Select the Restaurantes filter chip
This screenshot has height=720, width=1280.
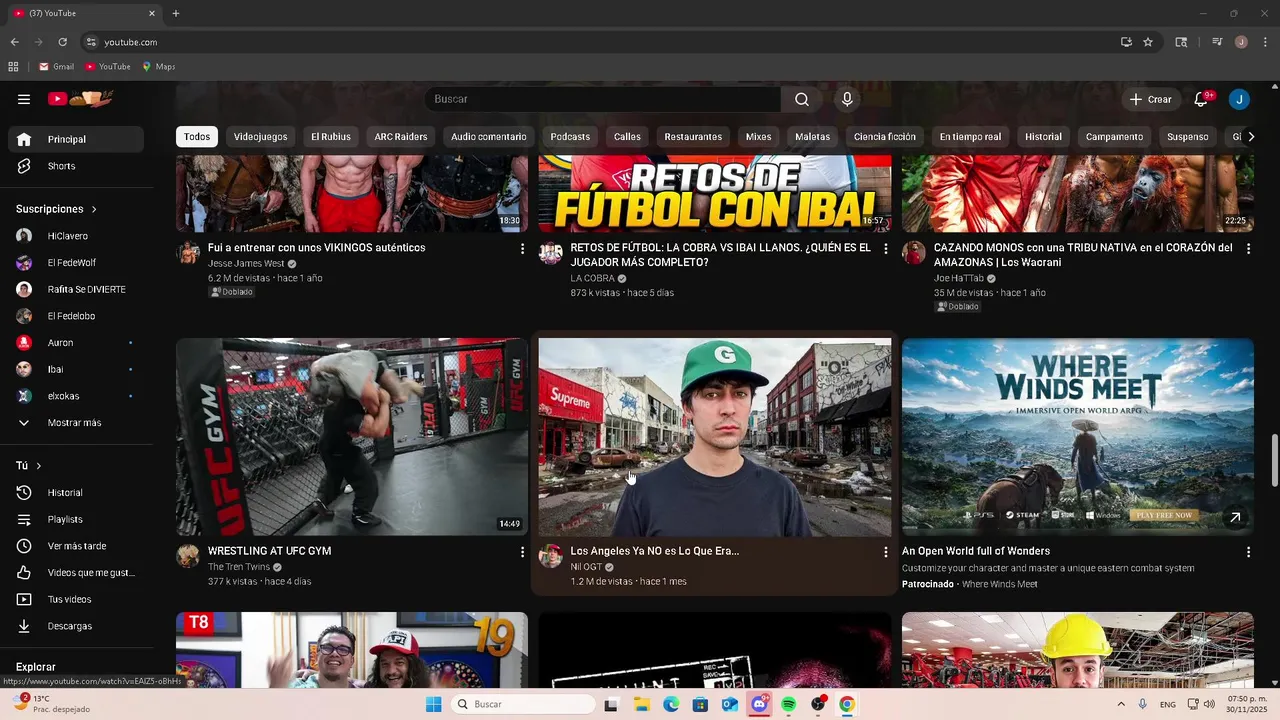tap(693, 137)
